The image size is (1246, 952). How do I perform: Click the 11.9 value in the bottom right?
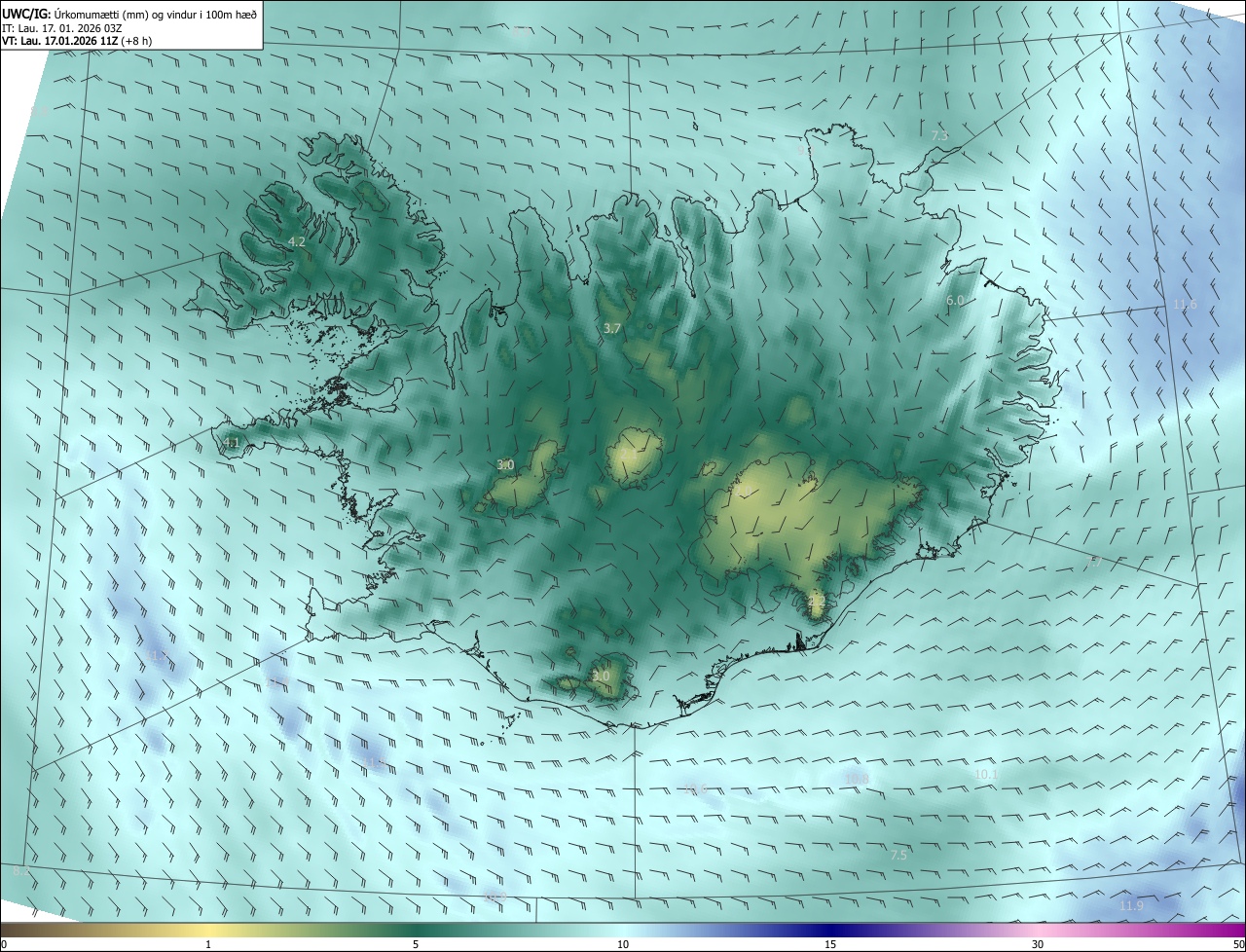click(x=1131, y=906)
